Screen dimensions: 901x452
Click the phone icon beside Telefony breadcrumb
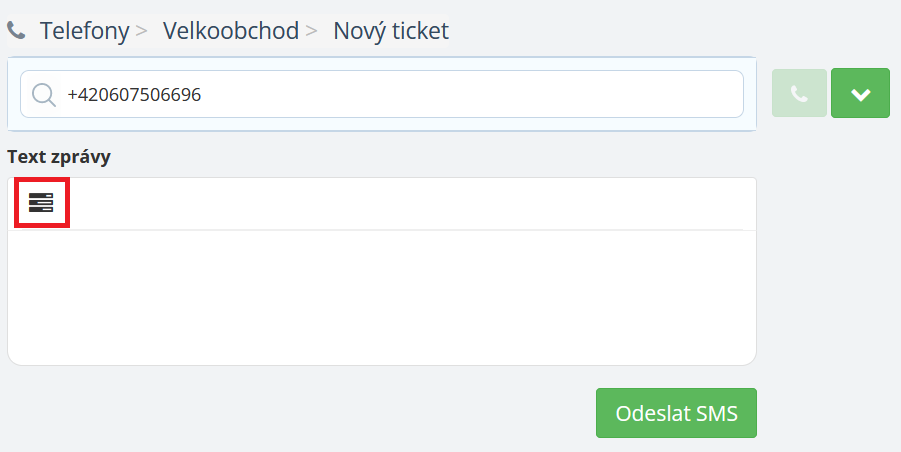pyautogui.click(x=16, y=32)
